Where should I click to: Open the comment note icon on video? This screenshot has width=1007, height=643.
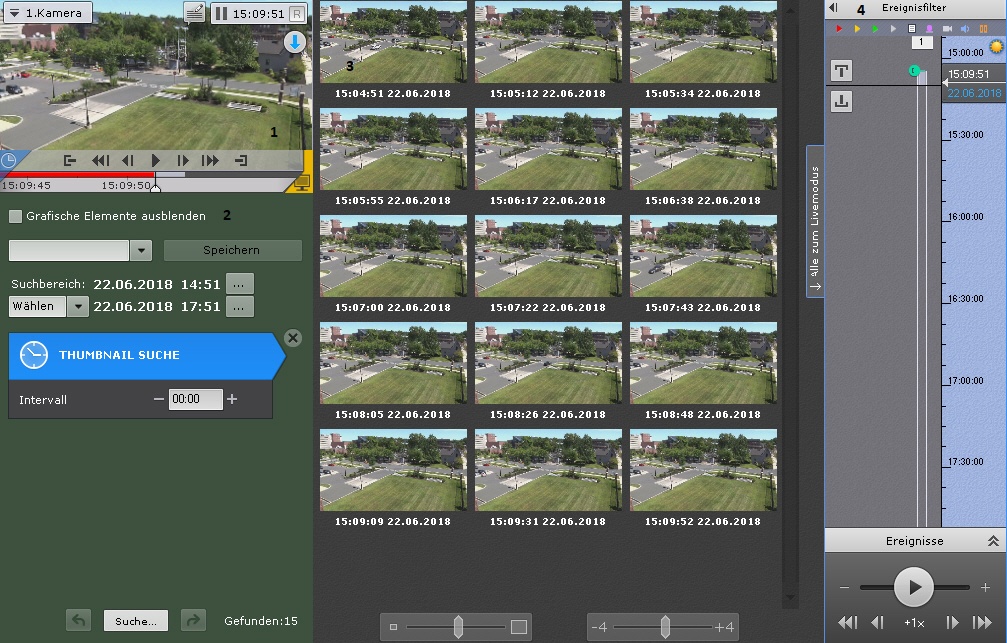pyautogui.click(x=195, y=13)
